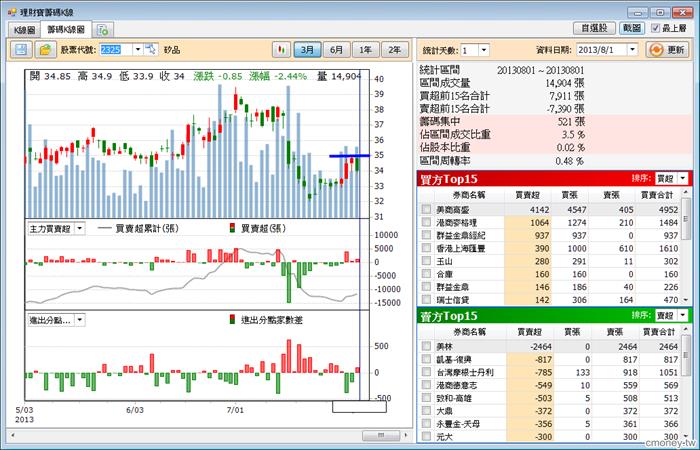Open the 主力買賣超 indicator dropdown
This screenshot has height=450, width=700.
click(79, 228)
